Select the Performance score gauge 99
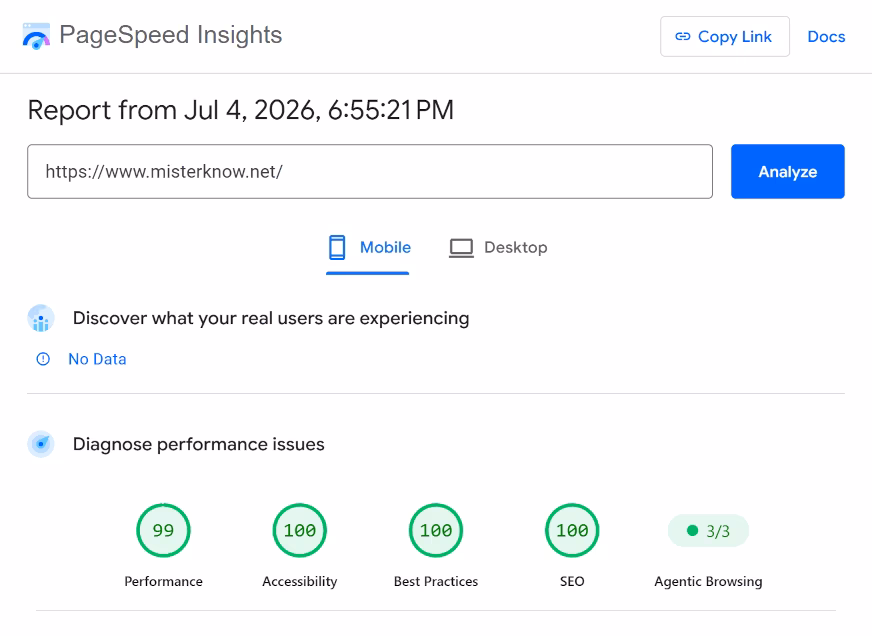Screen dimensions: 872x636 point(164,530)
